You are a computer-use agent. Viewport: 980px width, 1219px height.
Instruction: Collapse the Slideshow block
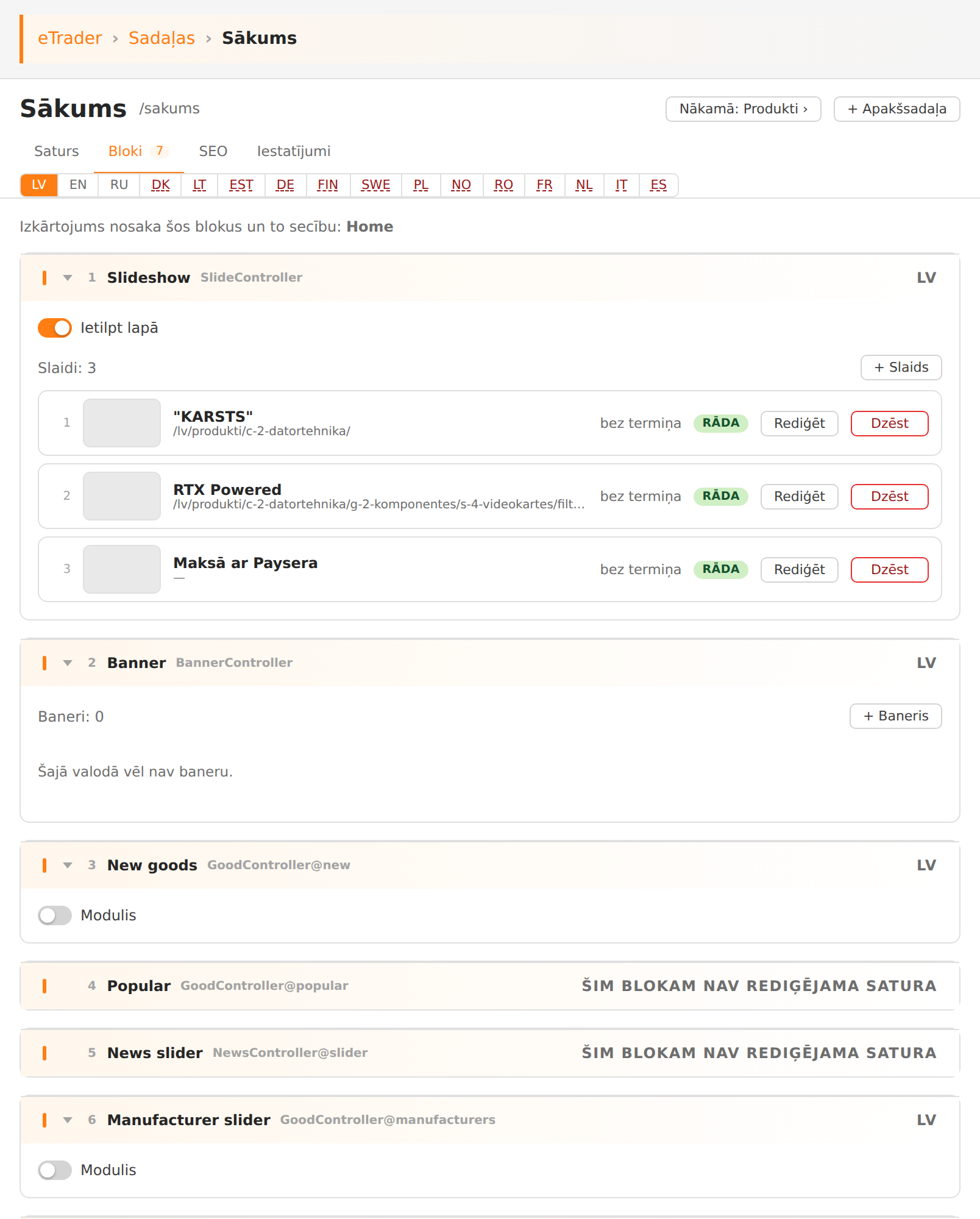coord(68,278)
